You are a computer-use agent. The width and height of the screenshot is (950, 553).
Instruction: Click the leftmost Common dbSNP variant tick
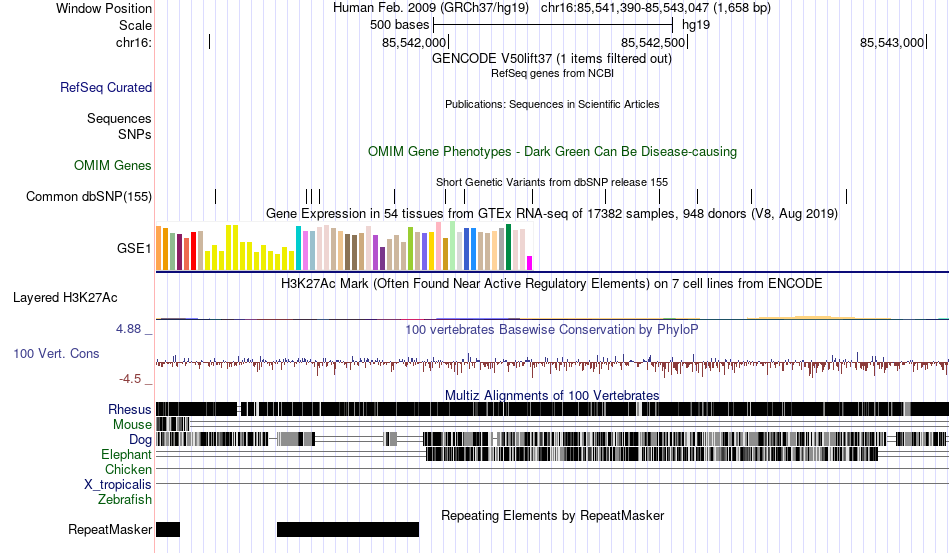[215, 196]
